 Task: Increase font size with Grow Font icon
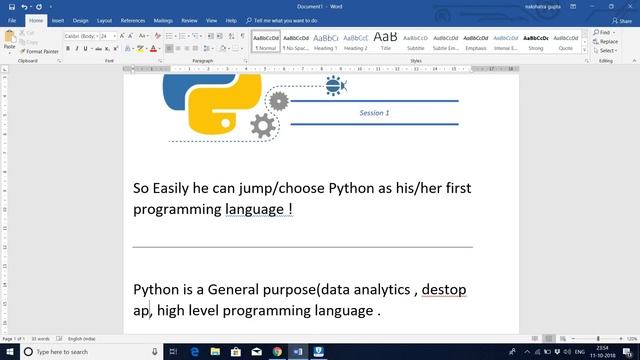pos(122,36)
